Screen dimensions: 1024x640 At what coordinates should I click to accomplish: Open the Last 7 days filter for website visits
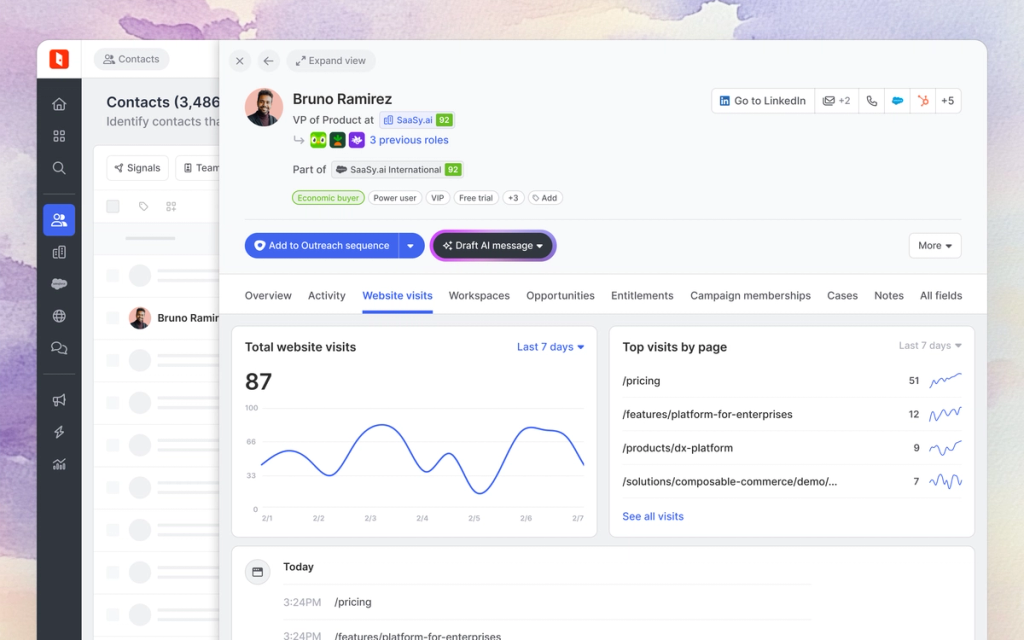coord(549,346)
